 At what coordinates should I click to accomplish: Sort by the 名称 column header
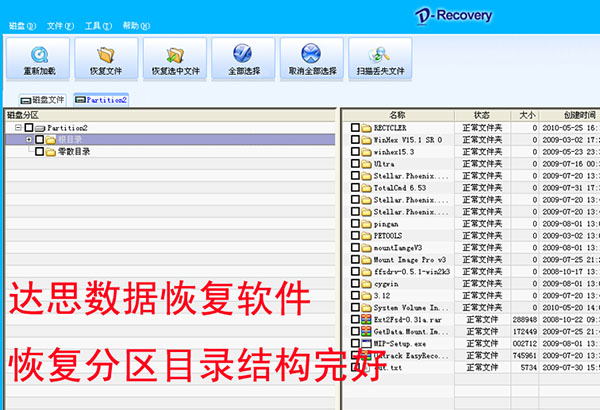pyautogui.click(x=398, y=115)
